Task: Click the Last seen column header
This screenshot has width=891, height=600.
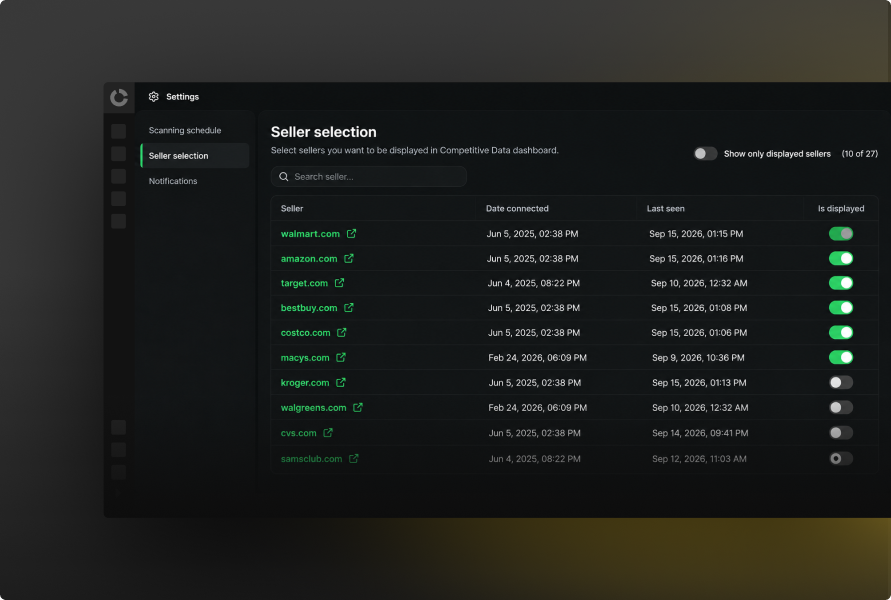Action: [x=665, y=209]
